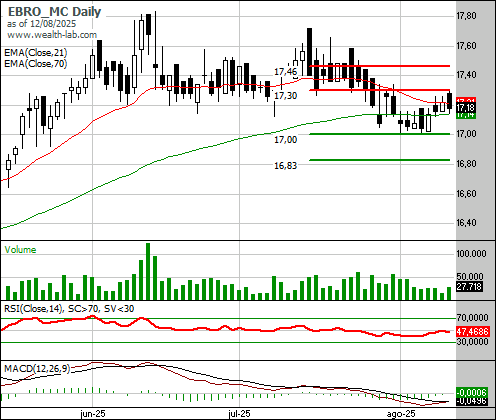Click the tallest volume bar in June
The image size is (496, 420).
click(x=148, y=271)
